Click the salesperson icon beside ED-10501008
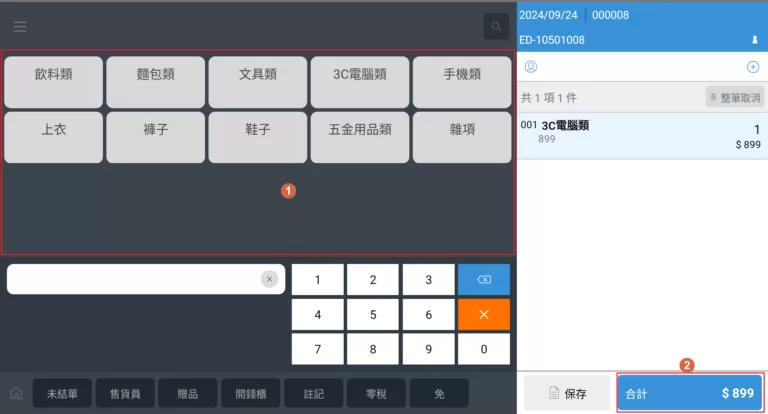Viewport: 768px width, 414px height. coord(755,40)
